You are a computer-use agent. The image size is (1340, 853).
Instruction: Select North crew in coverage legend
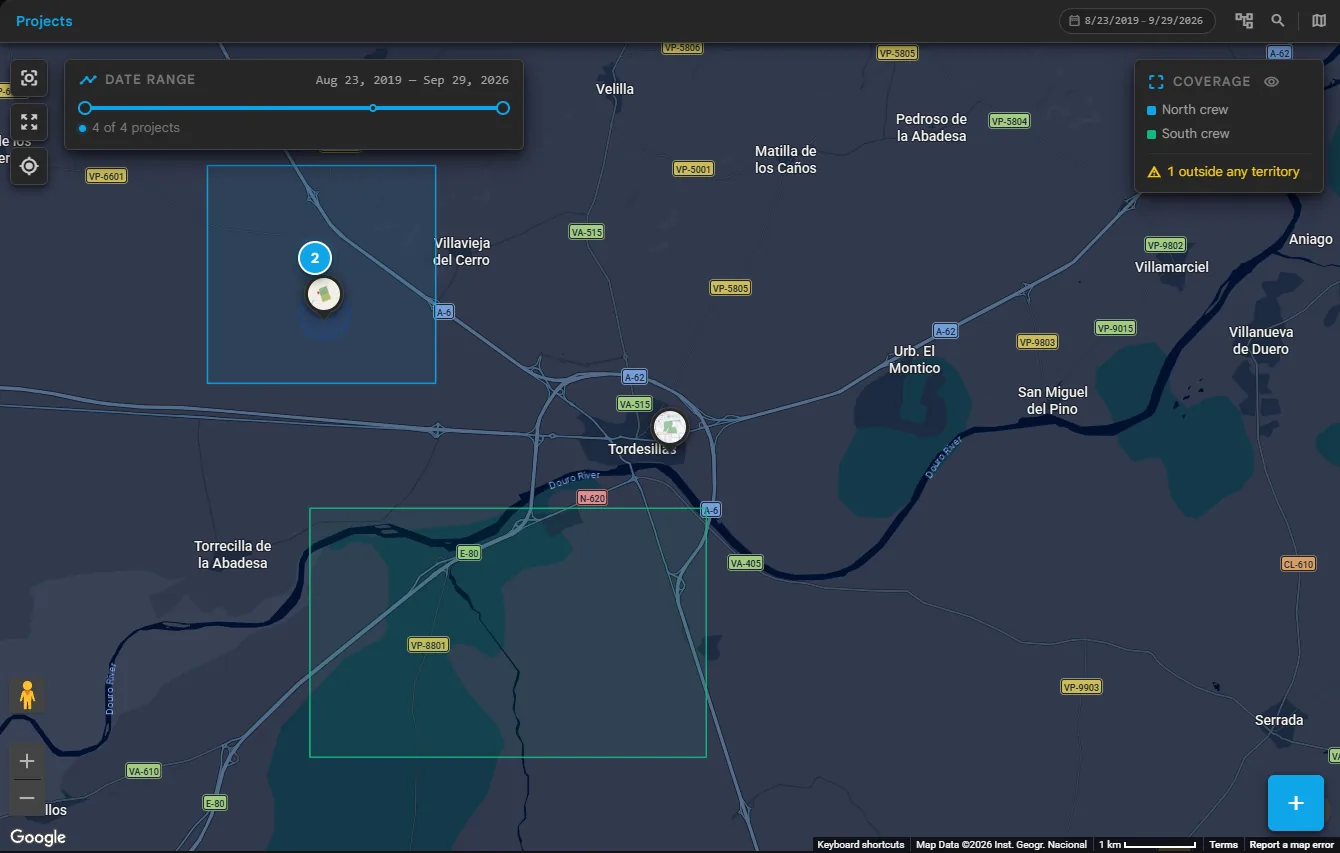1188,110
